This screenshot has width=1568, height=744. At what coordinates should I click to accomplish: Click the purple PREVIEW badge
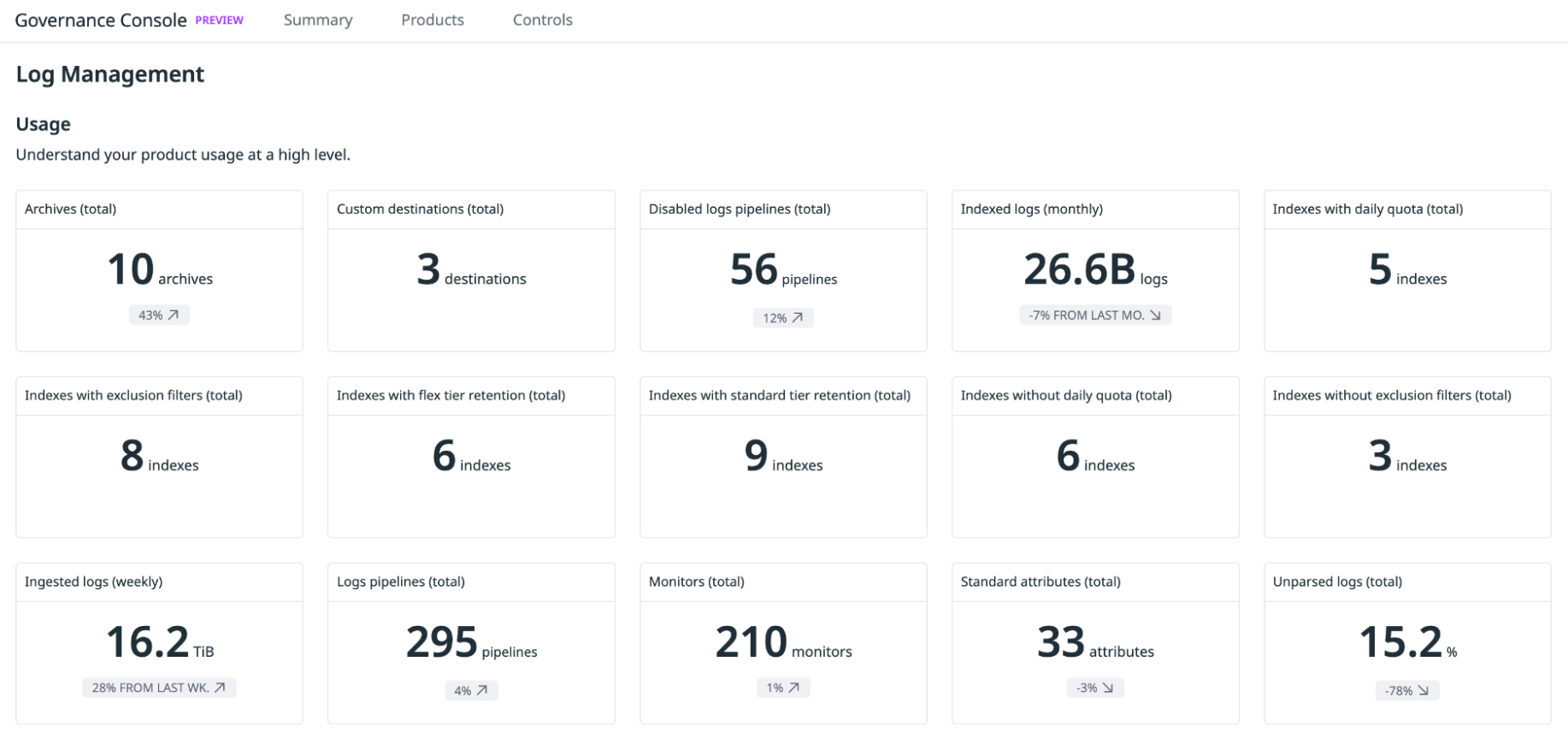coord(219,21)
